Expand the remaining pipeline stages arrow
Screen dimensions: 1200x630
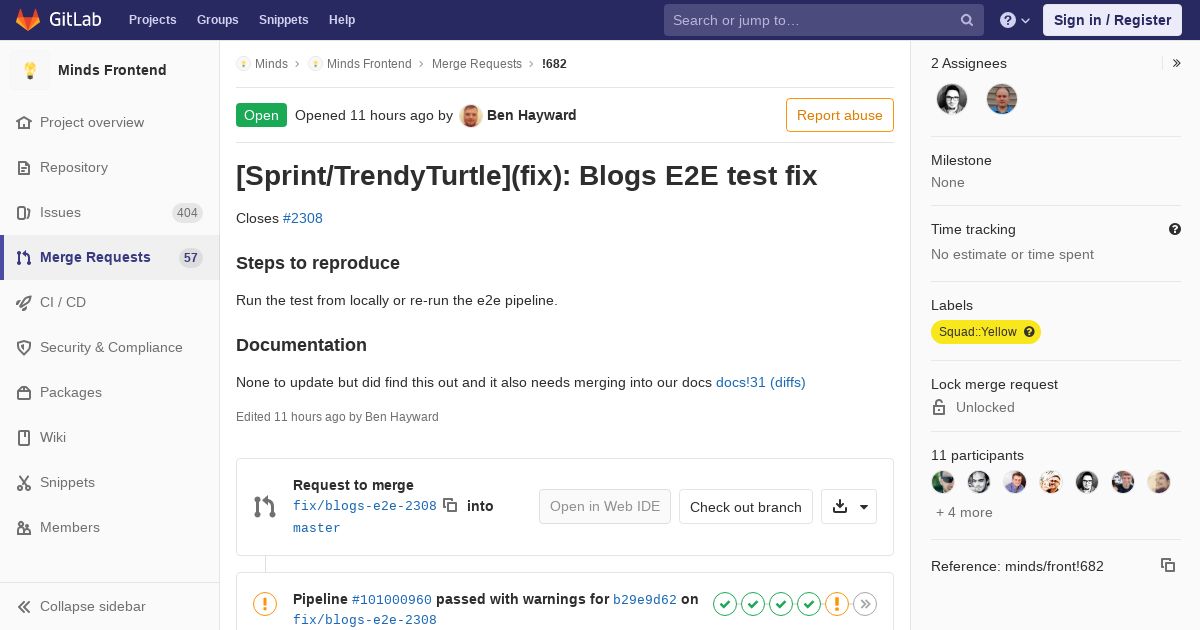(865, 604)
